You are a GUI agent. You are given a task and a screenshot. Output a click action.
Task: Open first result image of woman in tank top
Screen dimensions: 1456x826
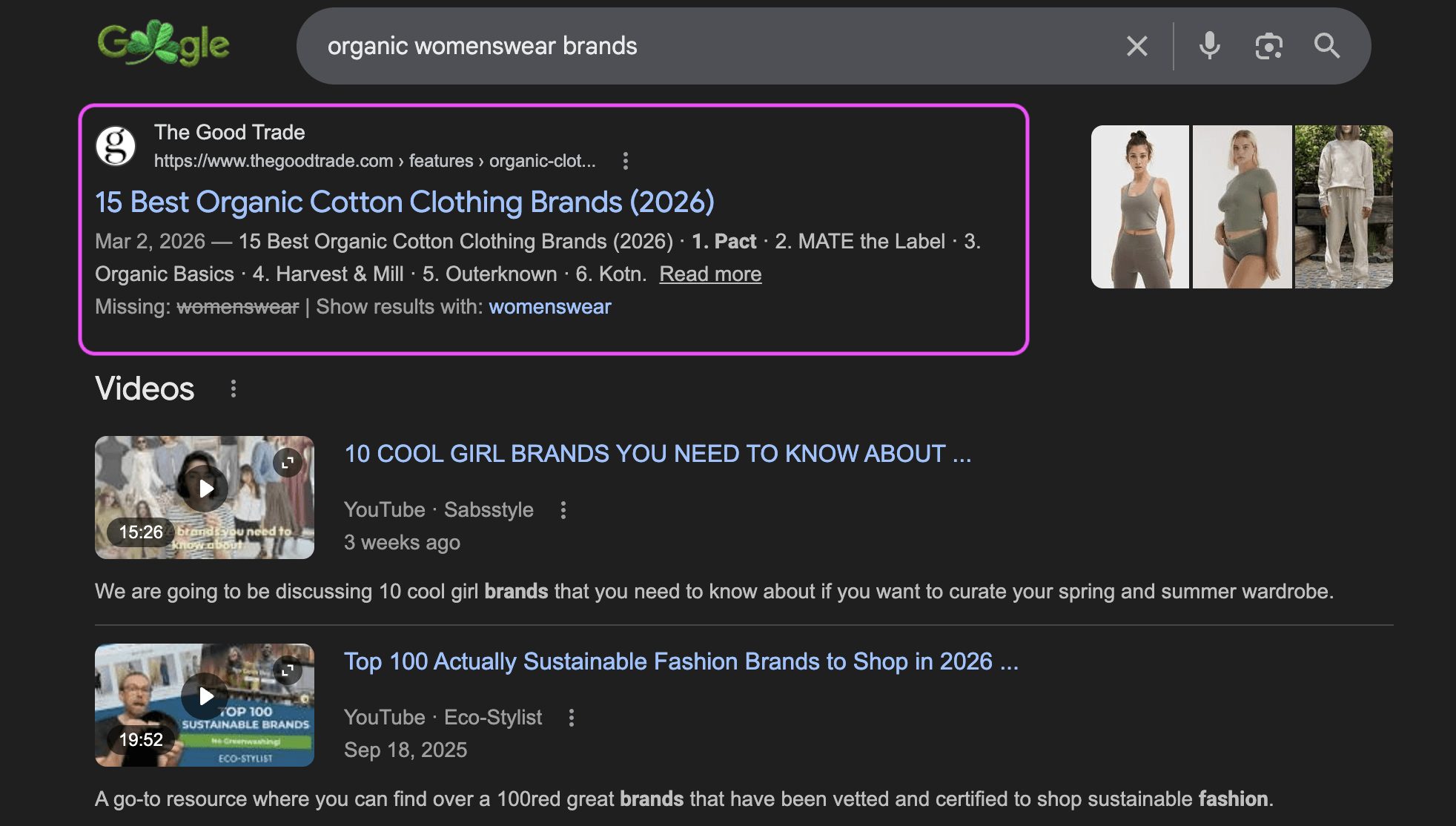1140,207
